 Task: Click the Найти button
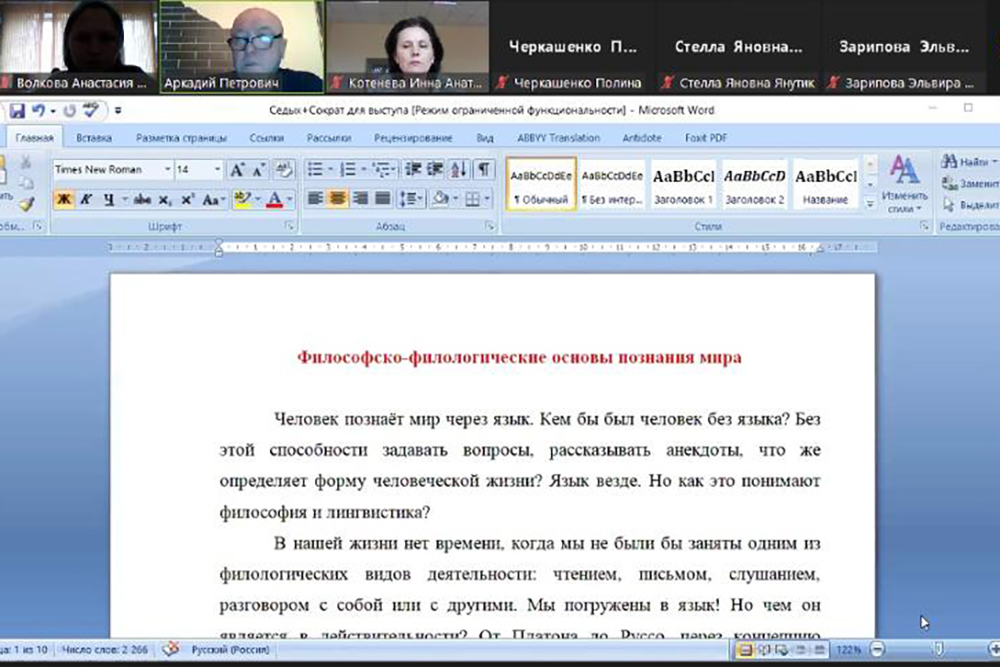tap(966, 161)
